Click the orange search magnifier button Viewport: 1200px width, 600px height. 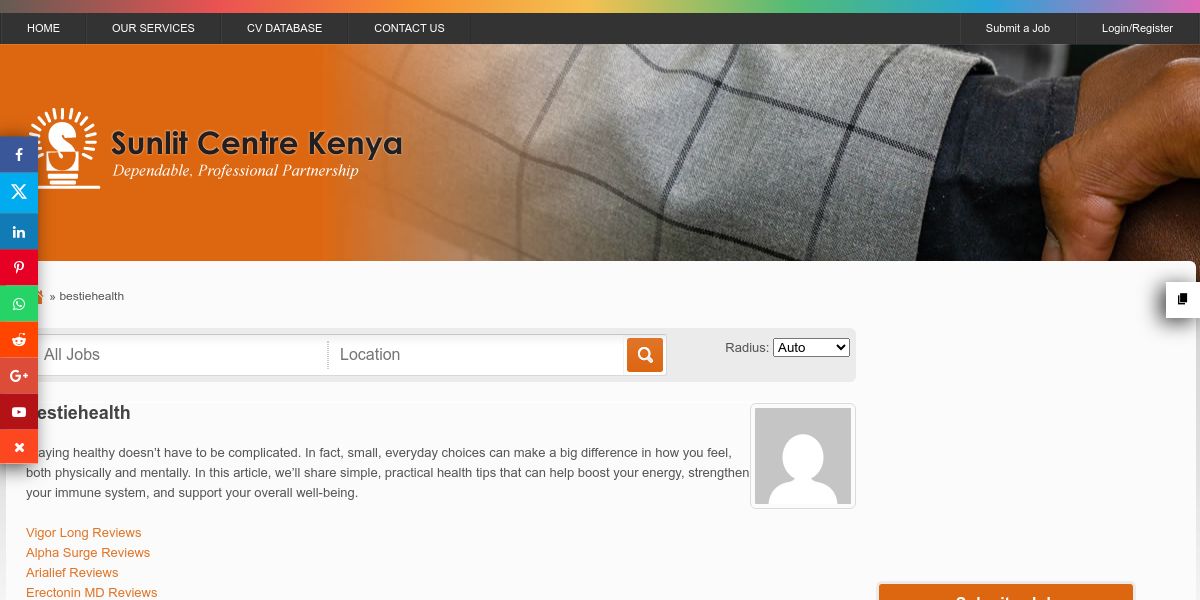pyautogui.click(x=645, y=355)
